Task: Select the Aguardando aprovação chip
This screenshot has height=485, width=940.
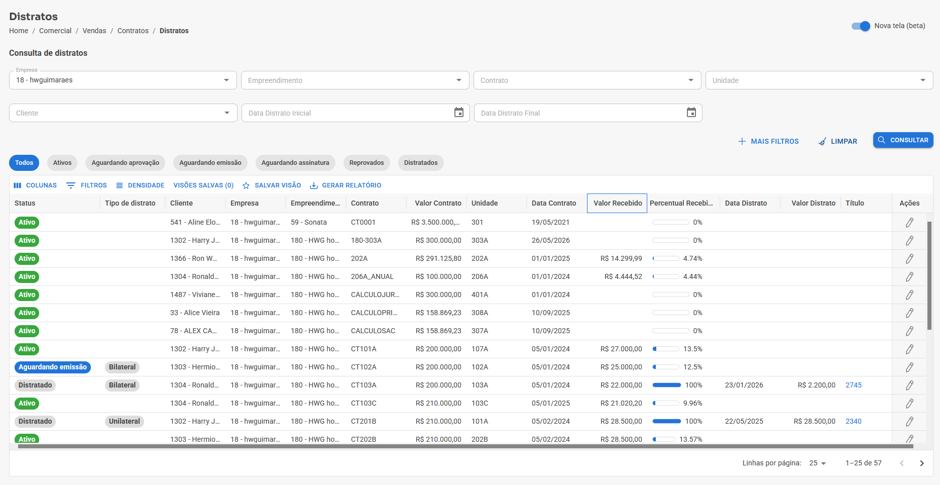Action: 125,162
